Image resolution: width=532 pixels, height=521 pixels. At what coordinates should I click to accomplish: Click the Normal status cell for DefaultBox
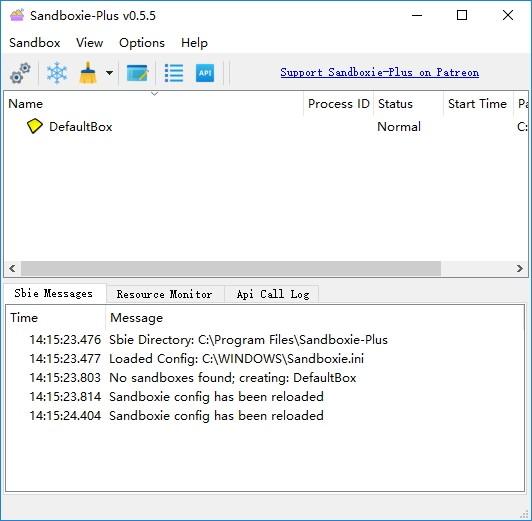399,127
